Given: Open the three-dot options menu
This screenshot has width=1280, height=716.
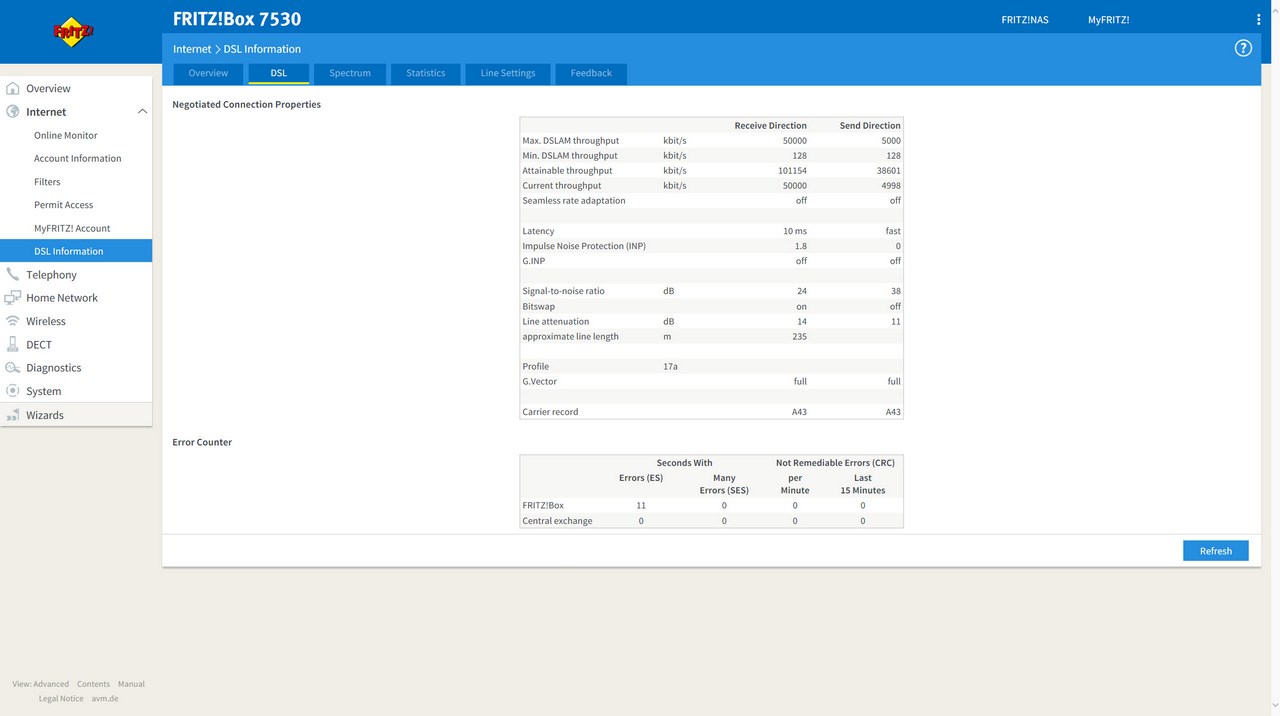Looking at the screenshot, I should [x=1258, y=20].
